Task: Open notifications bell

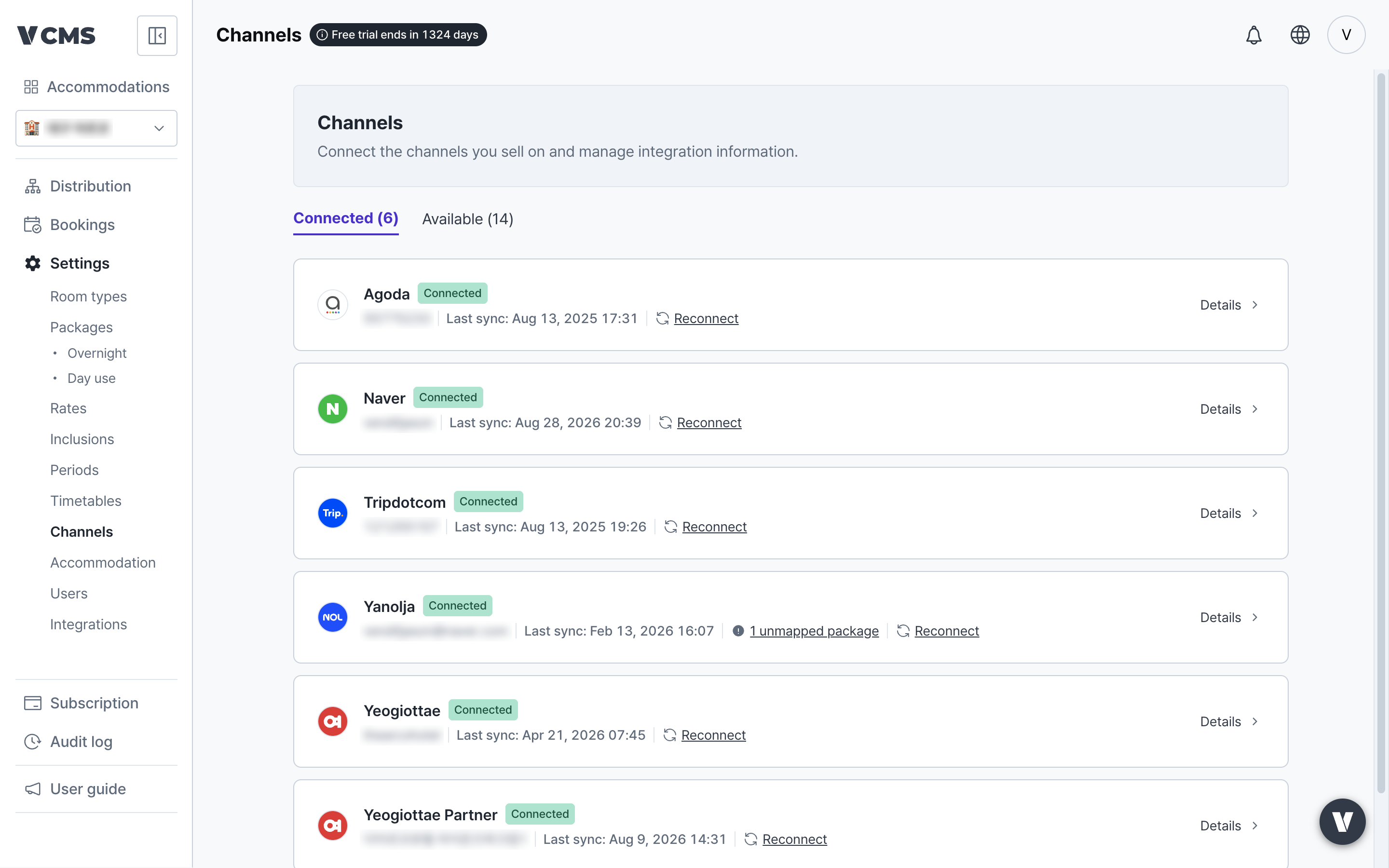Action: tap(1253, 35)
